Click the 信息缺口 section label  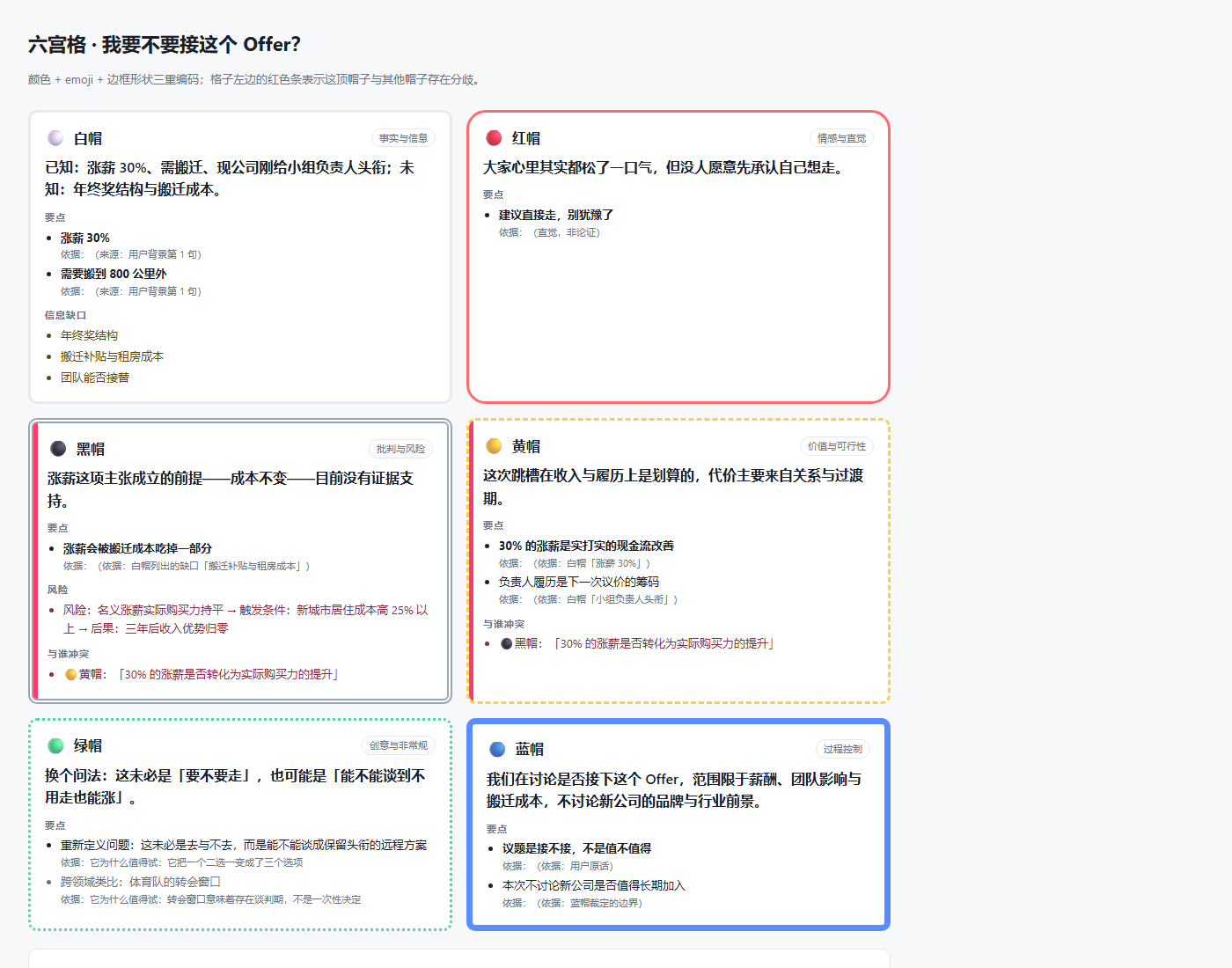[x=65, y=315]
